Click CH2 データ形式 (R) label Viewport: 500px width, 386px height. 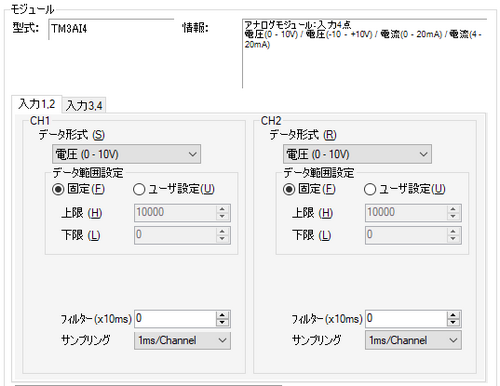[x=303, y=135]
